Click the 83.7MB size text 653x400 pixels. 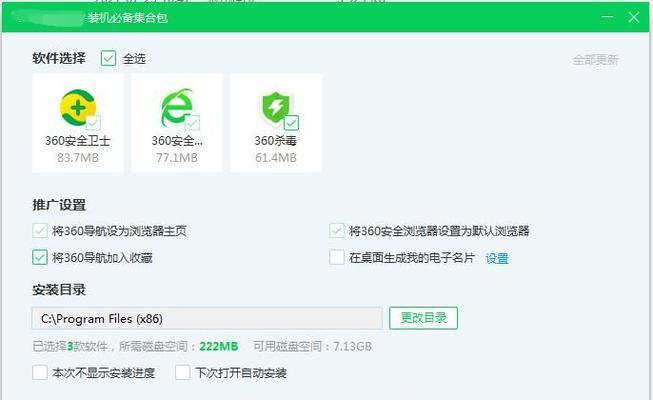click(78, 158)
